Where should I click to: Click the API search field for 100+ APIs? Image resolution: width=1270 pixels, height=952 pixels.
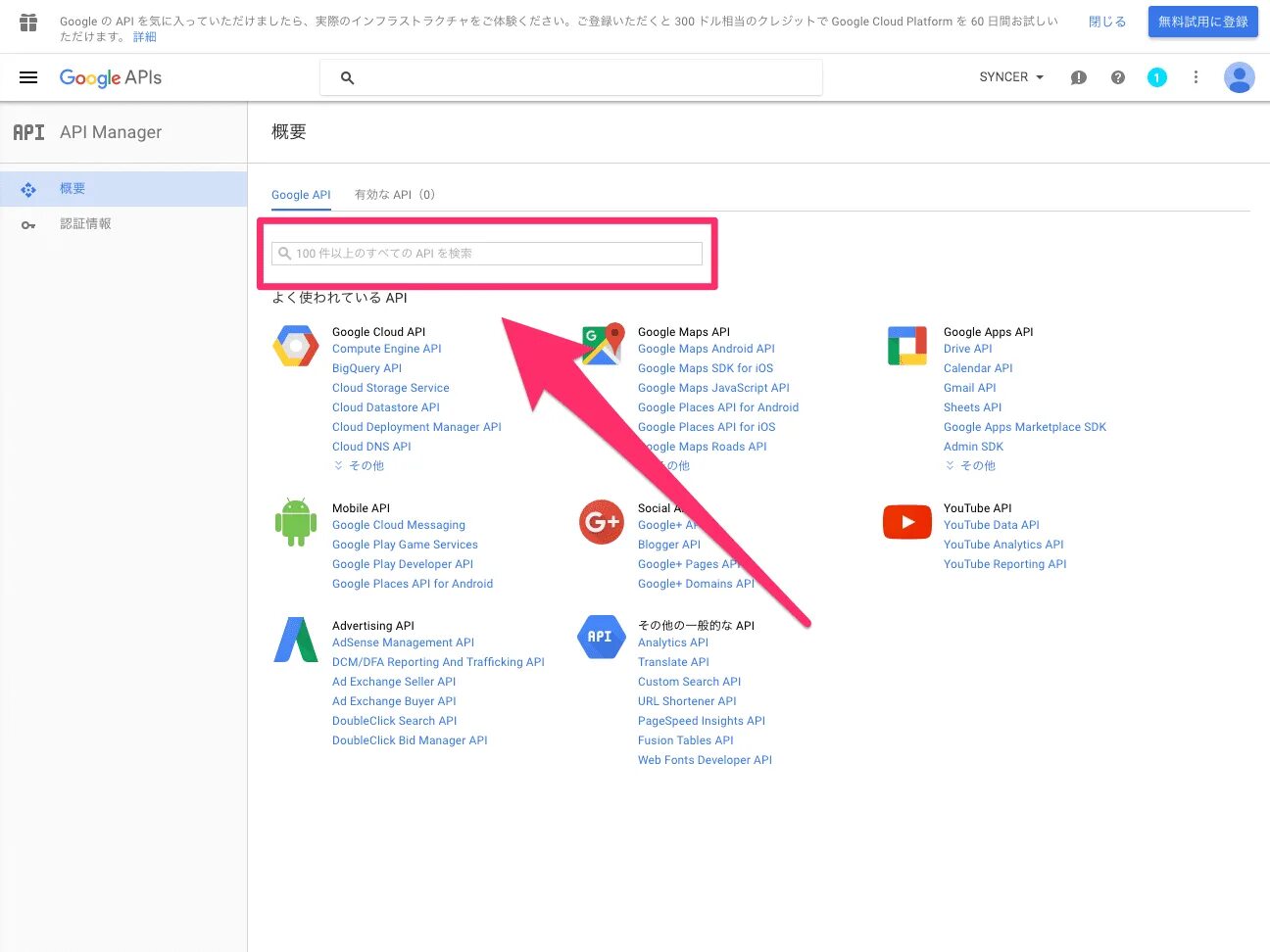coord(487,254)
